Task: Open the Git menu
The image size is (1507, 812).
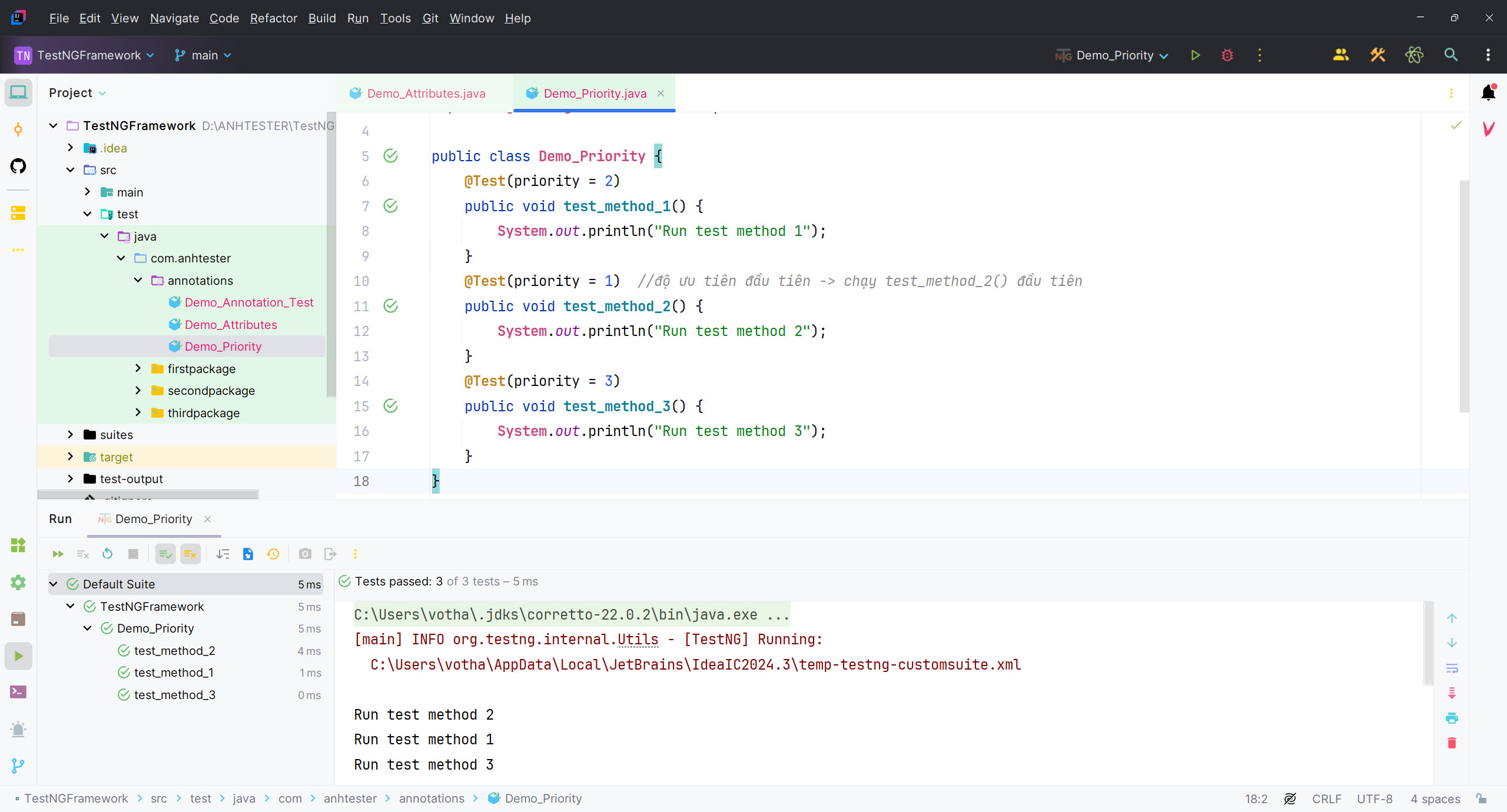Action: point(430,18)
